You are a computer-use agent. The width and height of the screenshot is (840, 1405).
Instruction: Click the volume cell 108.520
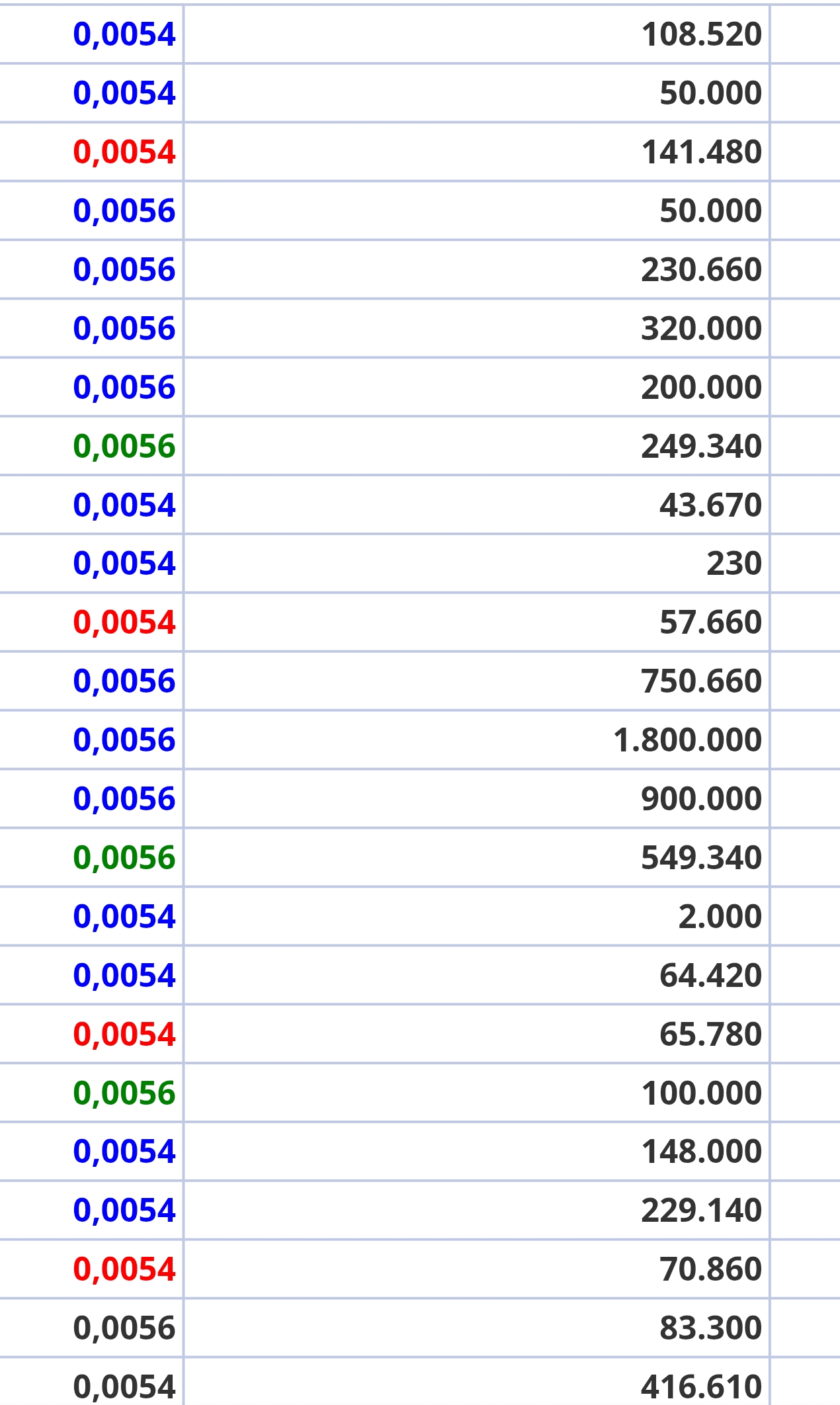point(701,34)
